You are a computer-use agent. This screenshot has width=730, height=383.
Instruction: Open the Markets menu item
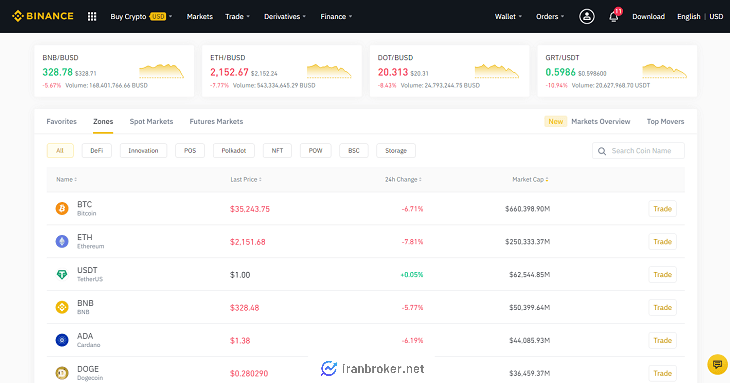coord(200,16)
